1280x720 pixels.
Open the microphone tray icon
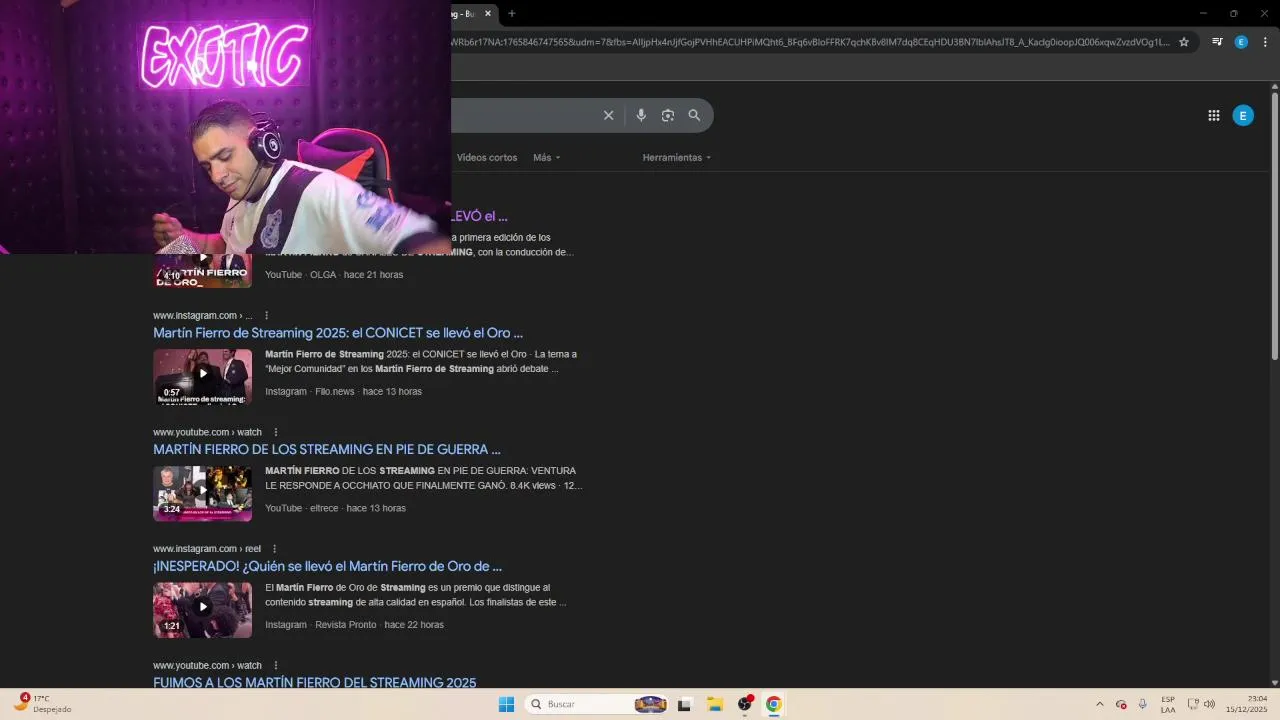[x=1143, y=704]
